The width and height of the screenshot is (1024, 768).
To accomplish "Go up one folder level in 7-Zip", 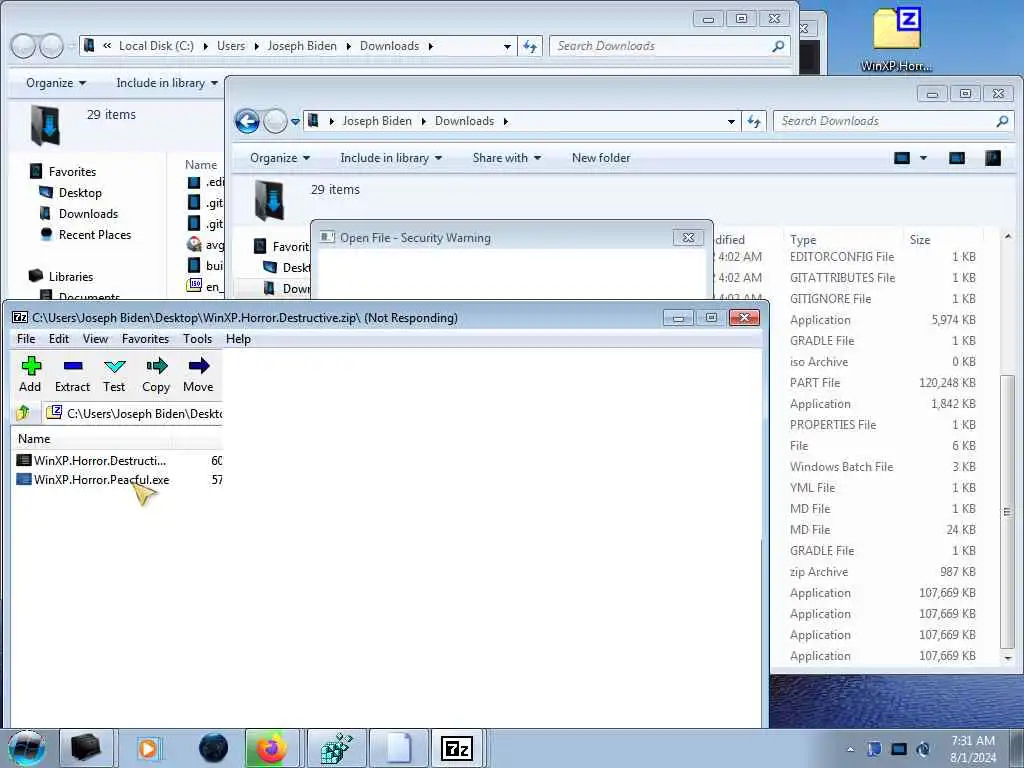I will [x=24, y=413].
